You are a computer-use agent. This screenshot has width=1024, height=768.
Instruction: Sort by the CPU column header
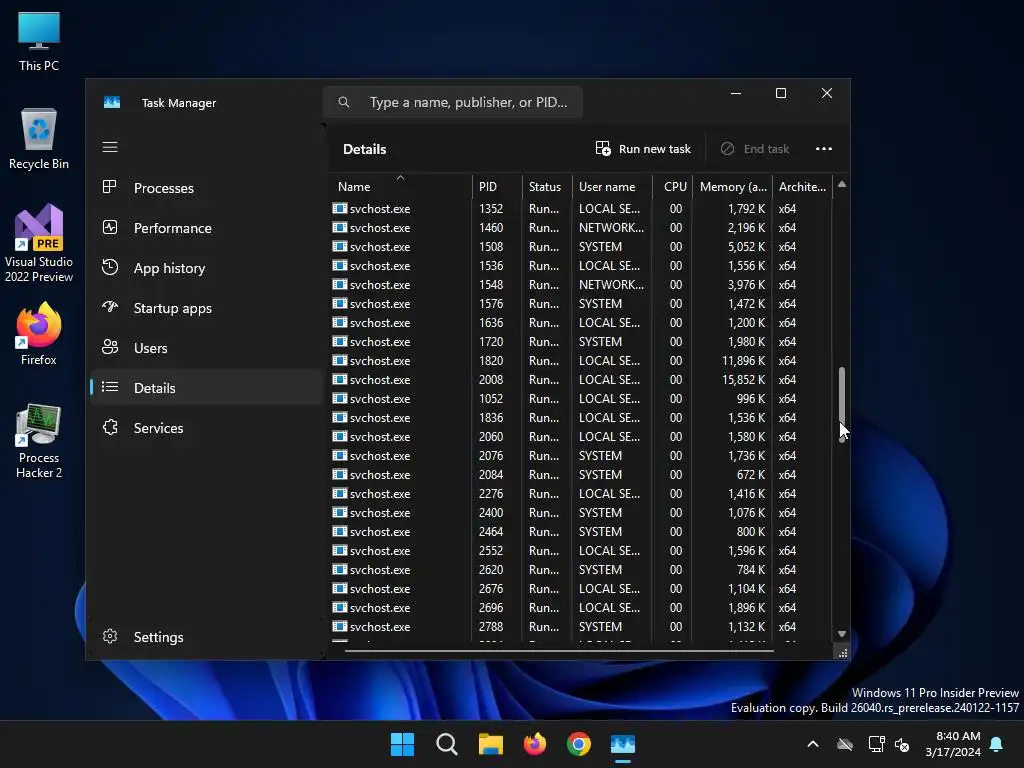click(673, 187)
